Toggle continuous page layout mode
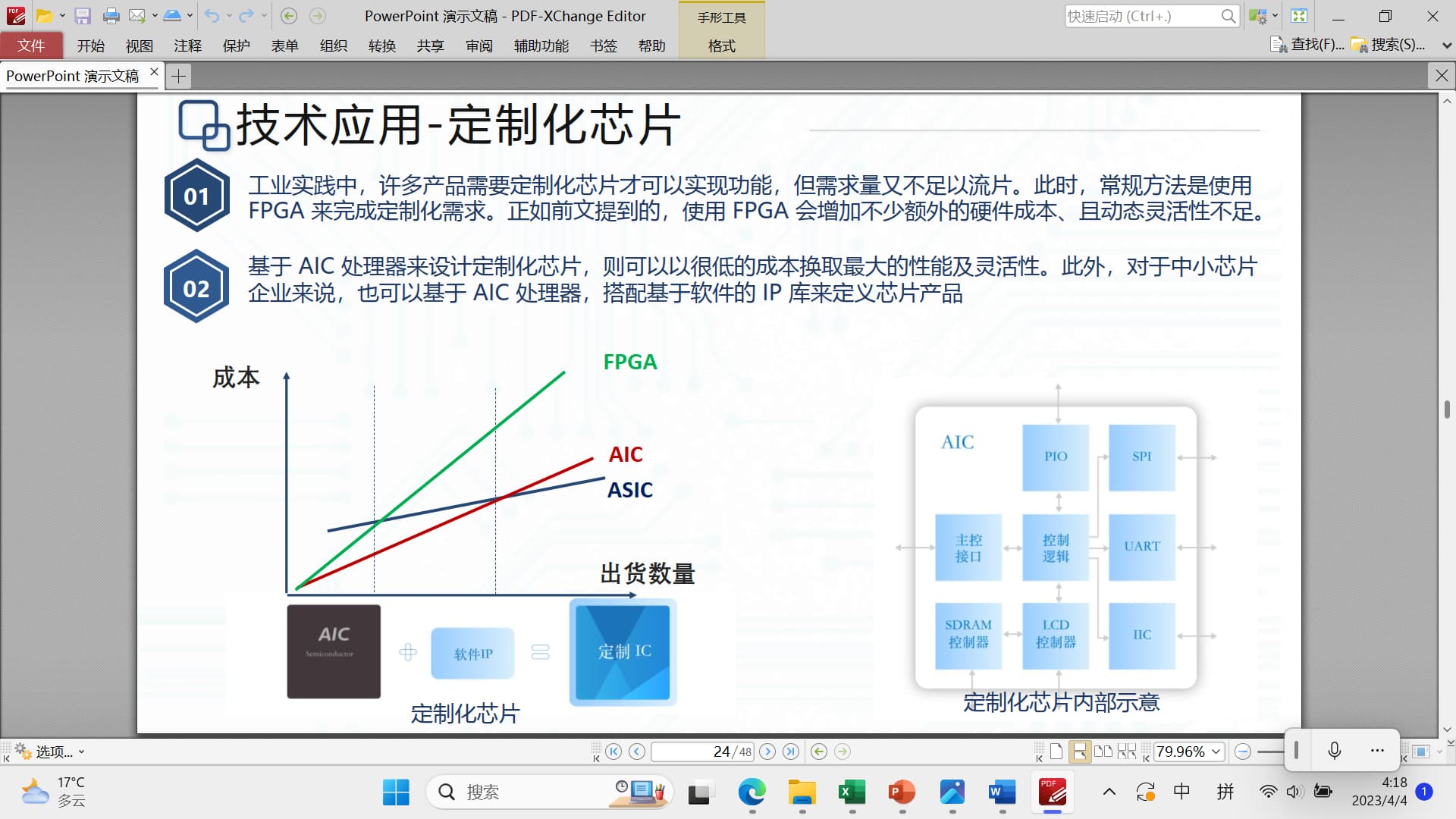The height and width of the screenshot is (819, 1456). pyautogui.click(x=1079, y=752)
